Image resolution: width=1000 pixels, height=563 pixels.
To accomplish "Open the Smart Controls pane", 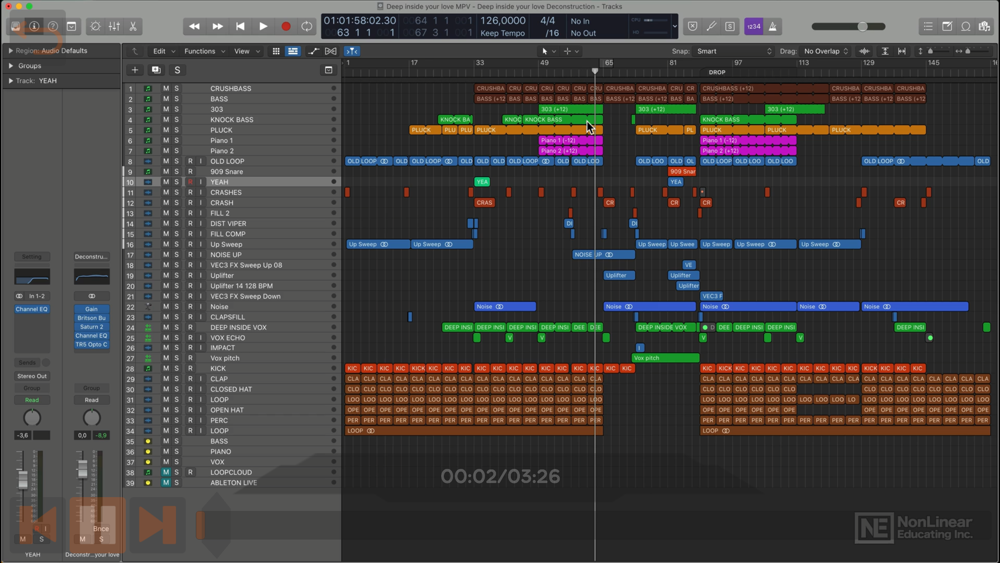I will click(x=95, y=26).
